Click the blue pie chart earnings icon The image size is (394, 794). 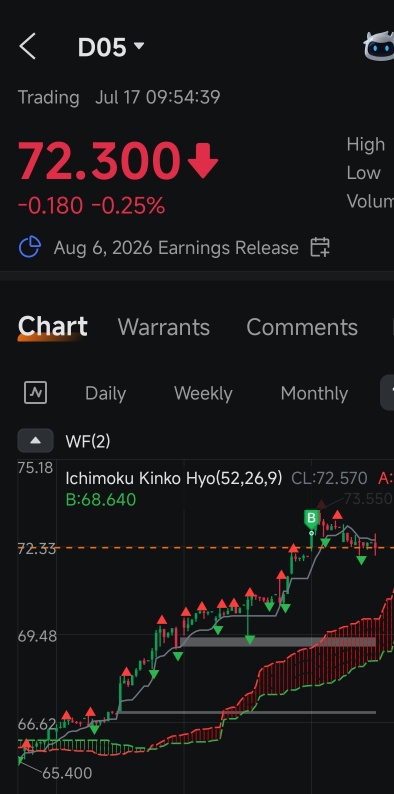(30, 247)
